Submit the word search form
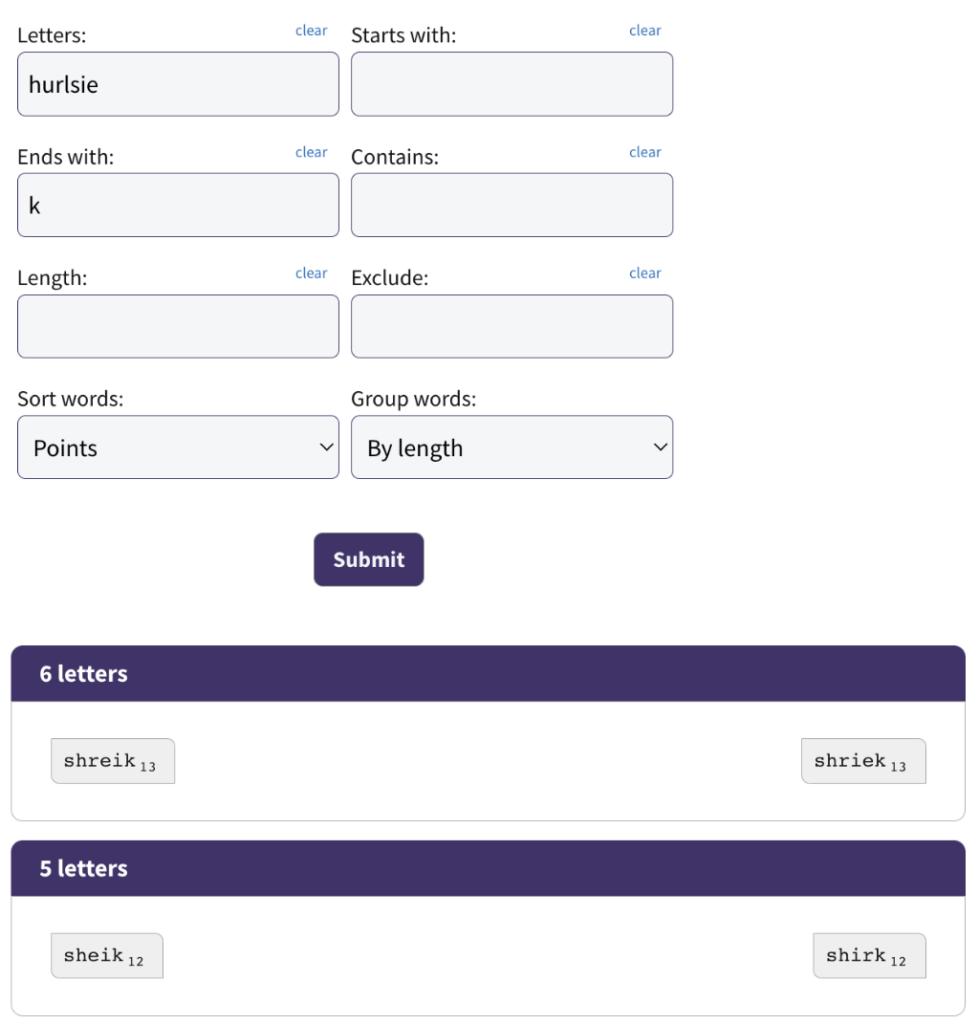Screen dimensions: 979x1024 (x=368, y=560)
